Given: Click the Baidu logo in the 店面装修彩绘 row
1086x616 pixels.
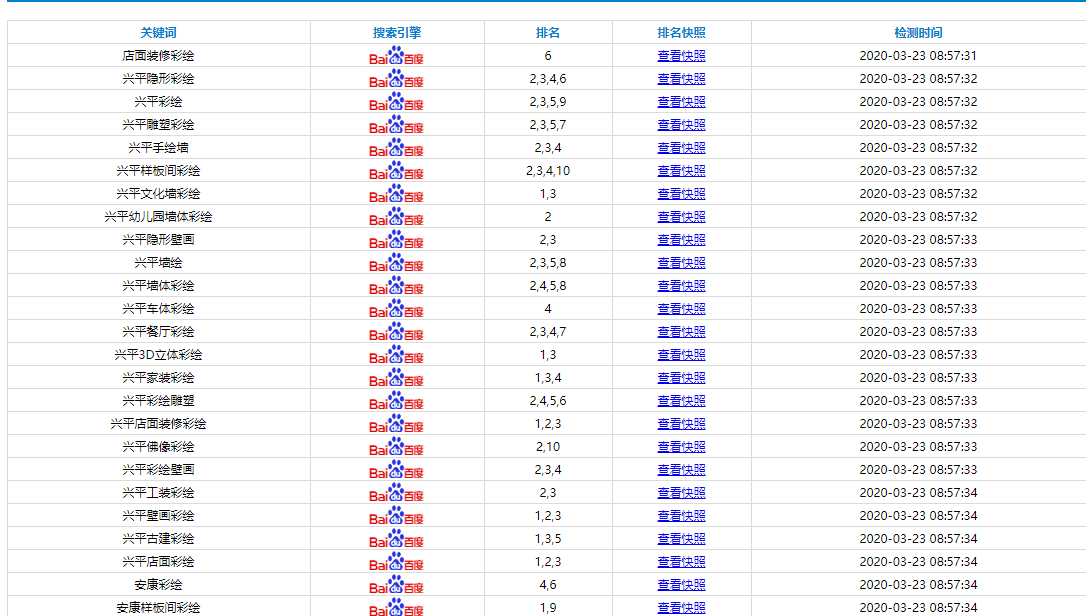Looking at the screenshot, I should [396, 55].
